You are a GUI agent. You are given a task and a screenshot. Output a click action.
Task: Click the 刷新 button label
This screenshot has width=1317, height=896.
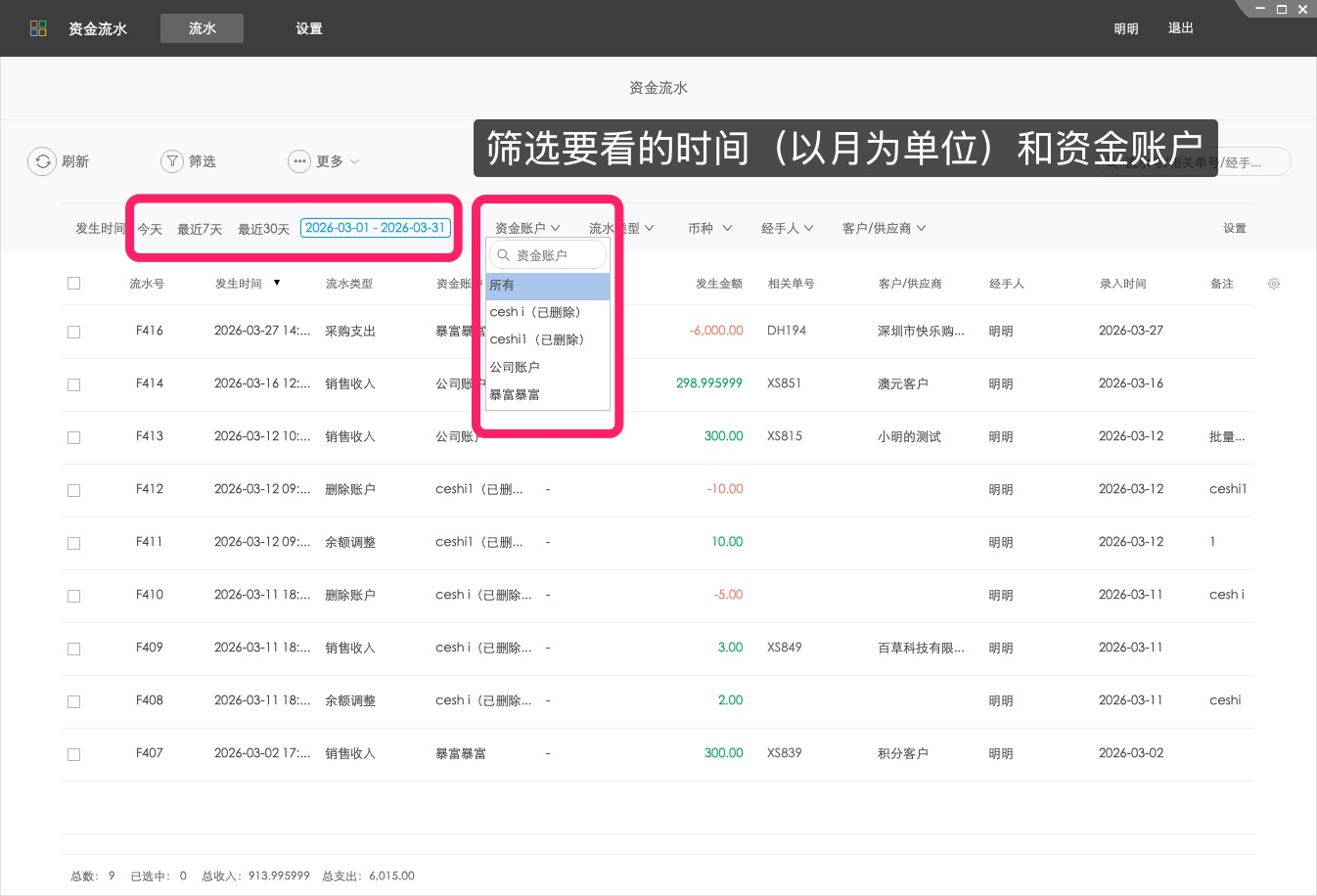[x=75, y=161]
